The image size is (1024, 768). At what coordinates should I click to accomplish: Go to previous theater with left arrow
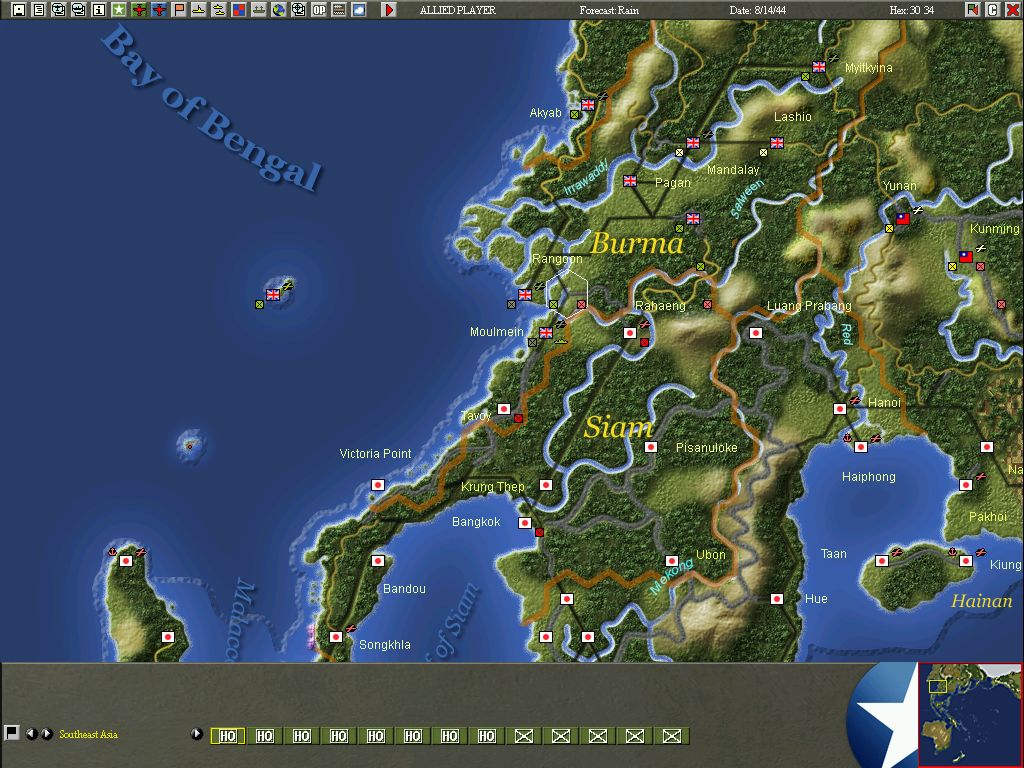click(31, 734)
